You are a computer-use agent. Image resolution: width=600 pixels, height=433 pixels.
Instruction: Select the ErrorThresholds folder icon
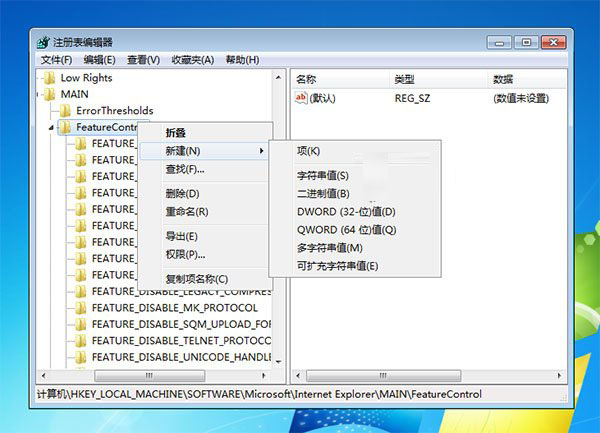coord(65,111)
